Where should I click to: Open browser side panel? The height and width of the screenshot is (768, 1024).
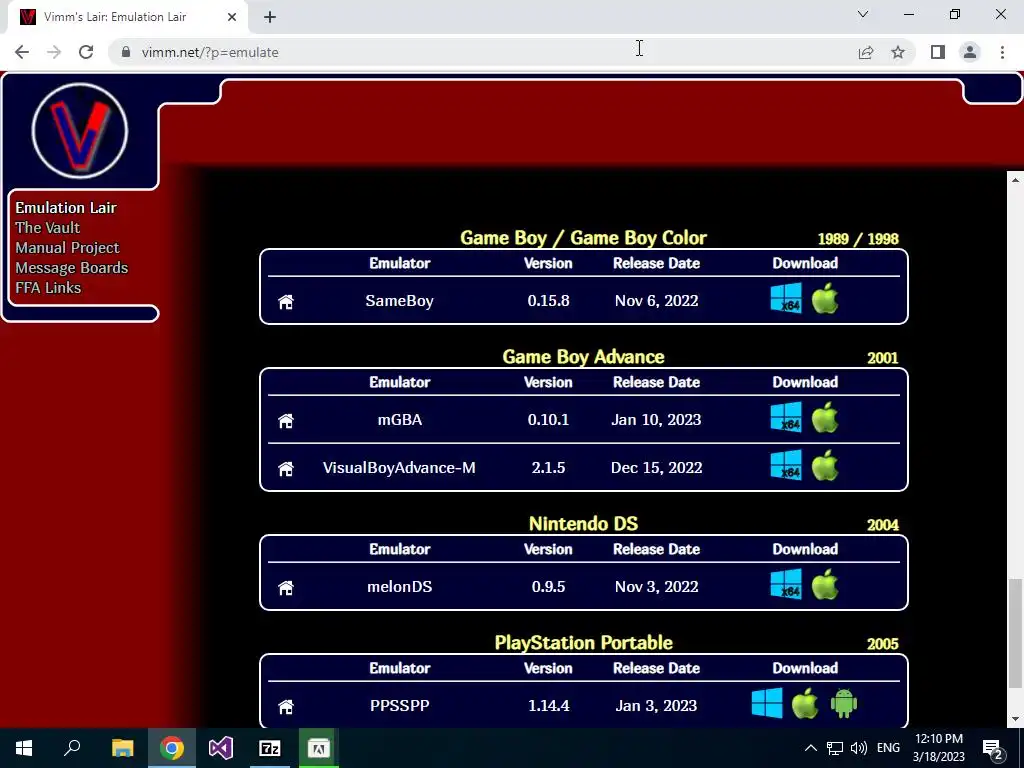coord(938,52)
